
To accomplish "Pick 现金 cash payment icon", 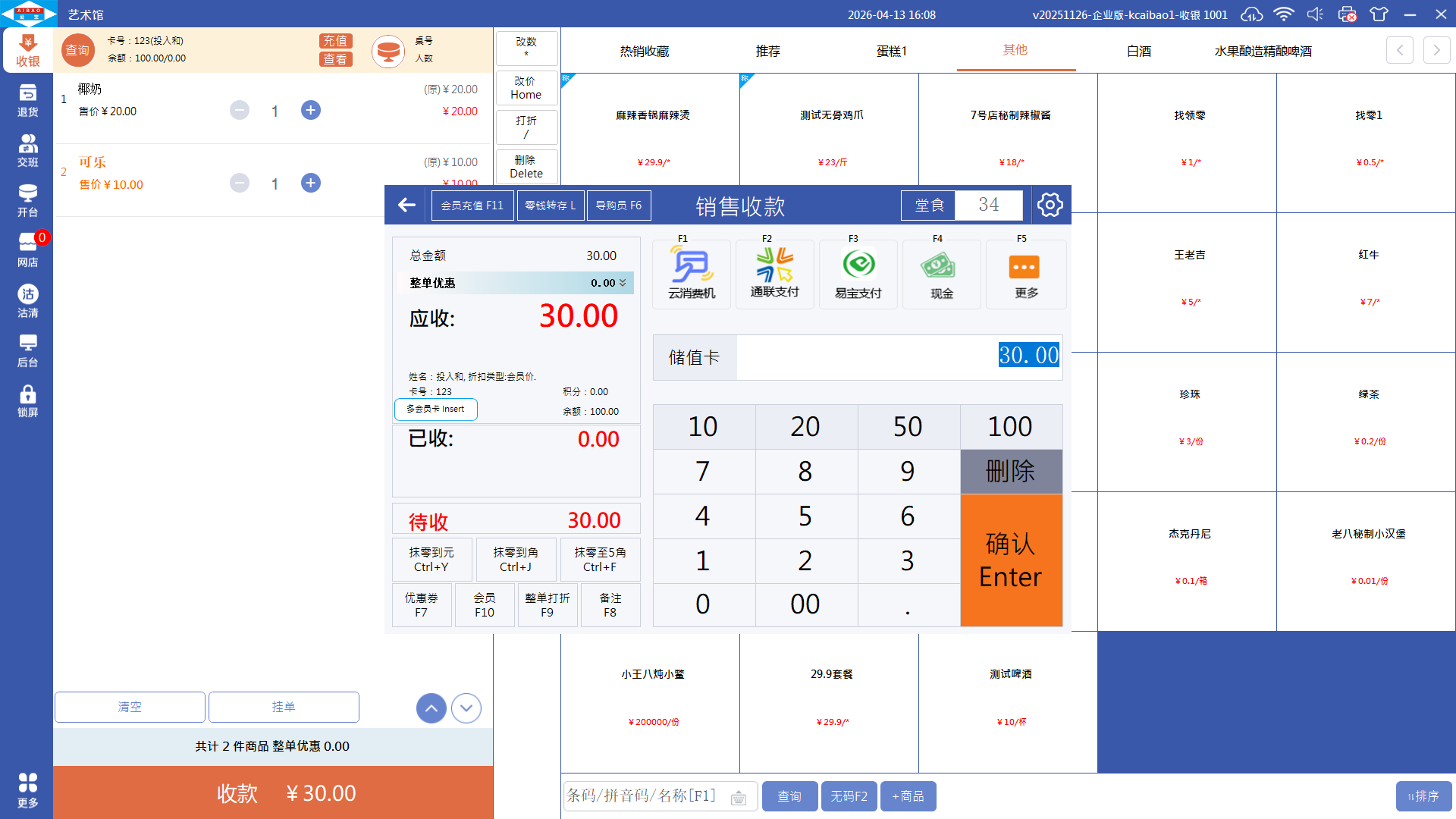I will (941, 274).
